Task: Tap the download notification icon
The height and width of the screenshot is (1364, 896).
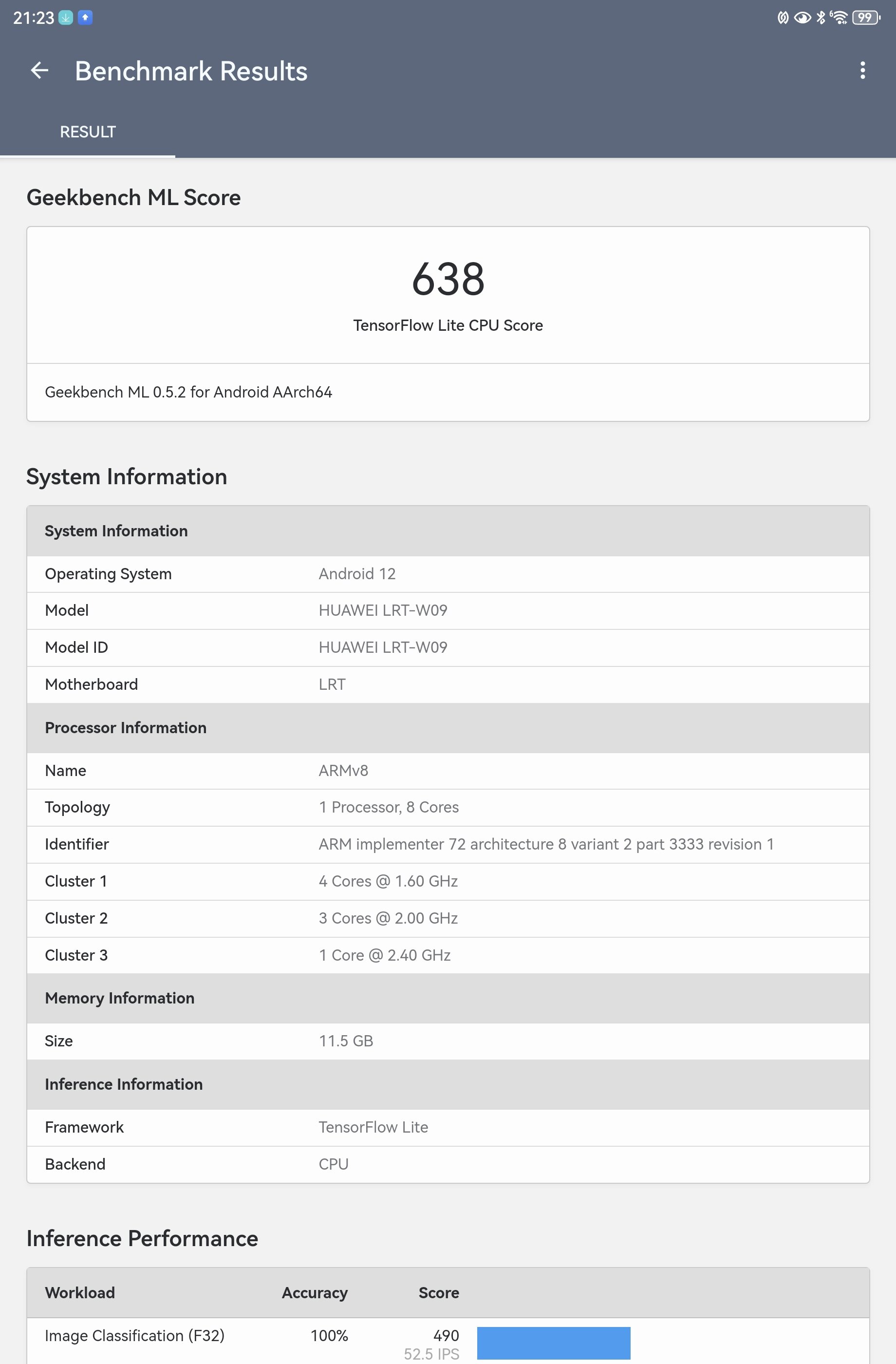Action: click(66, 18)
